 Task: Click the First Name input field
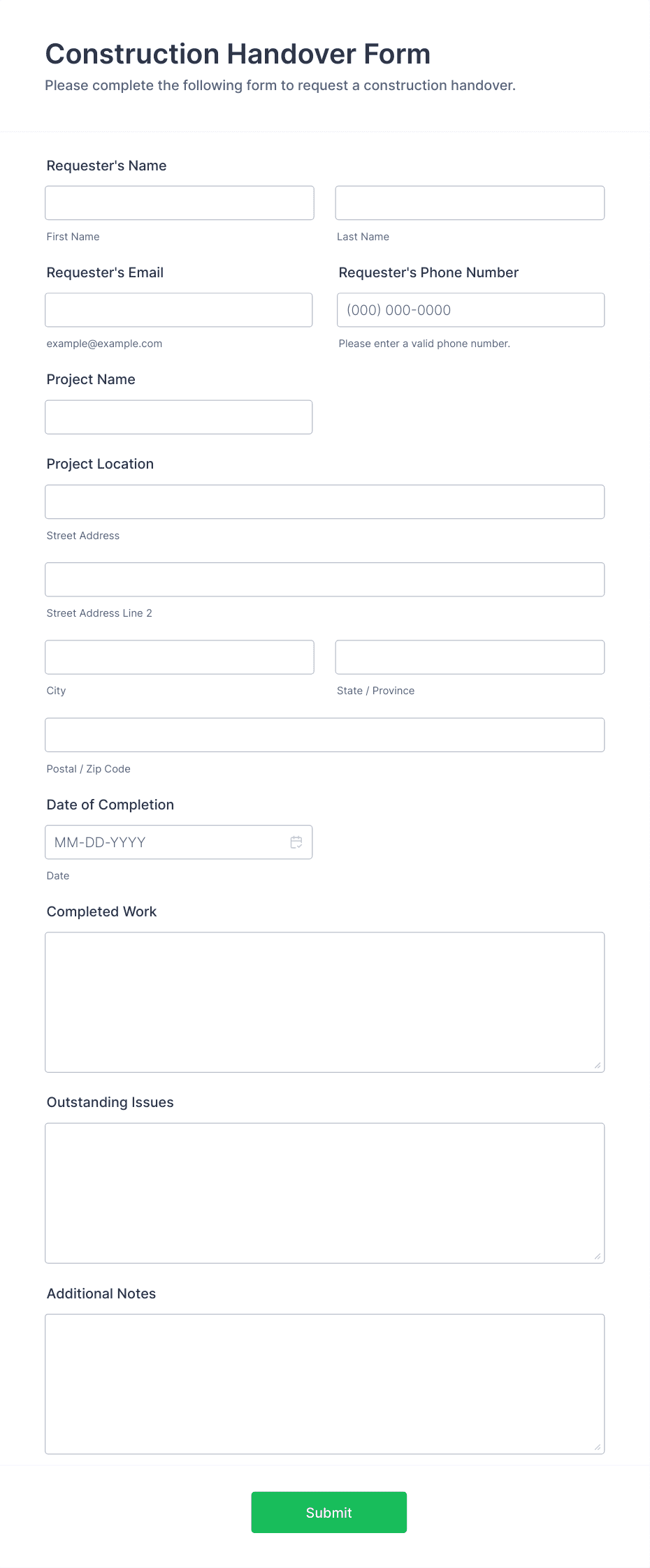point(180,203)
